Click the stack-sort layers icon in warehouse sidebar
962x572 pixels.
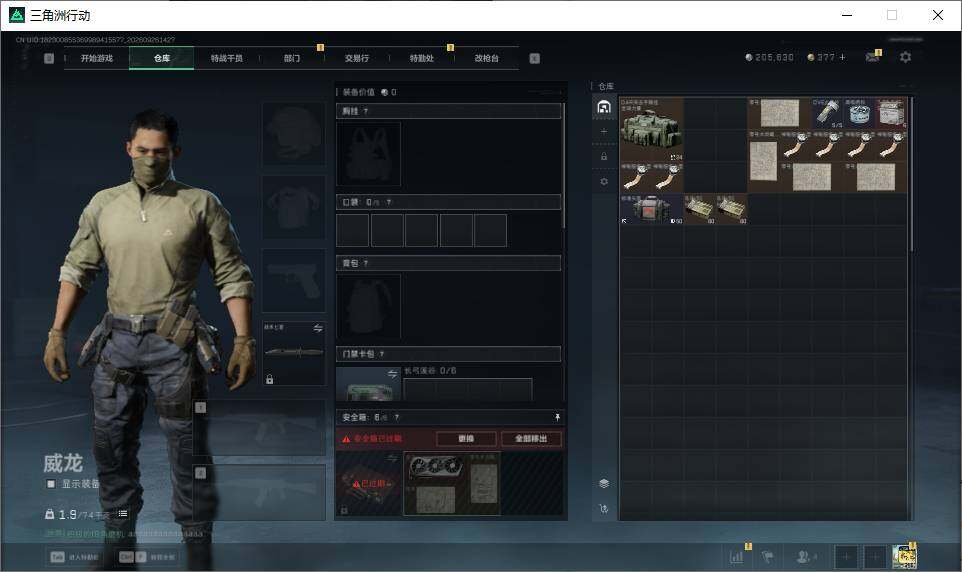[604, 484]
